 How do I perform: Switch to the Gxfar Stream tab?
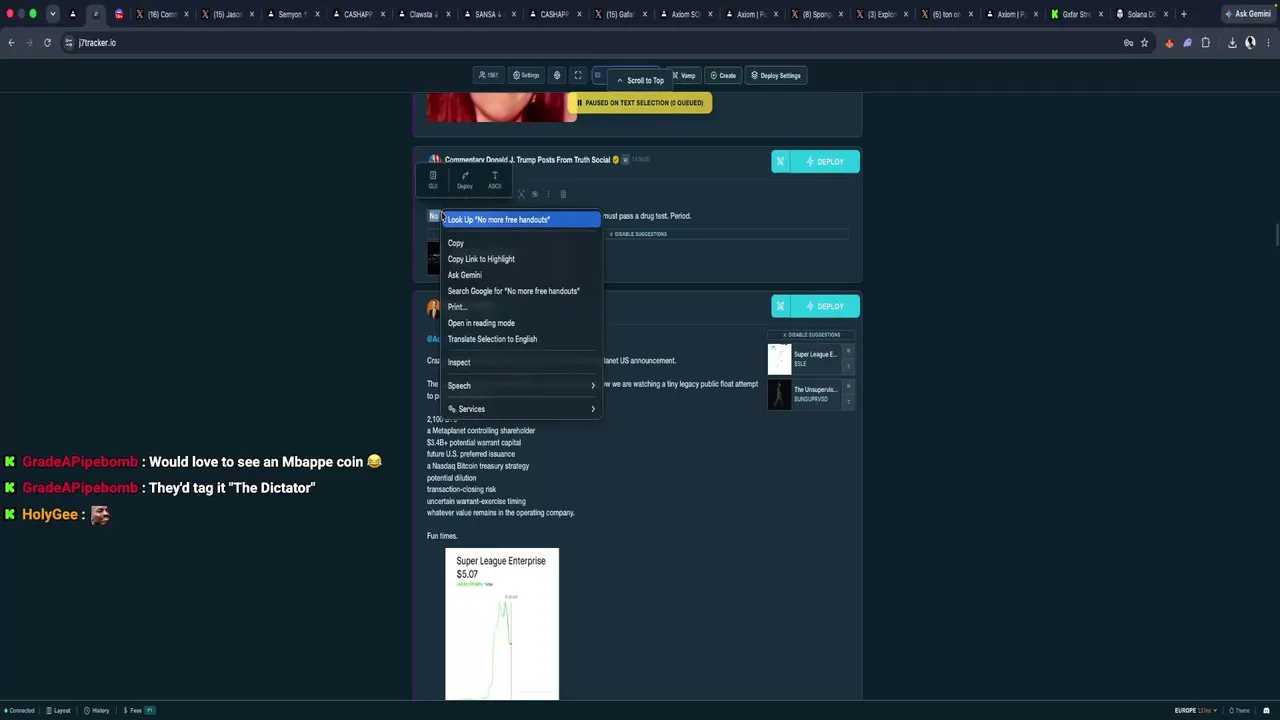[1077, 14]
